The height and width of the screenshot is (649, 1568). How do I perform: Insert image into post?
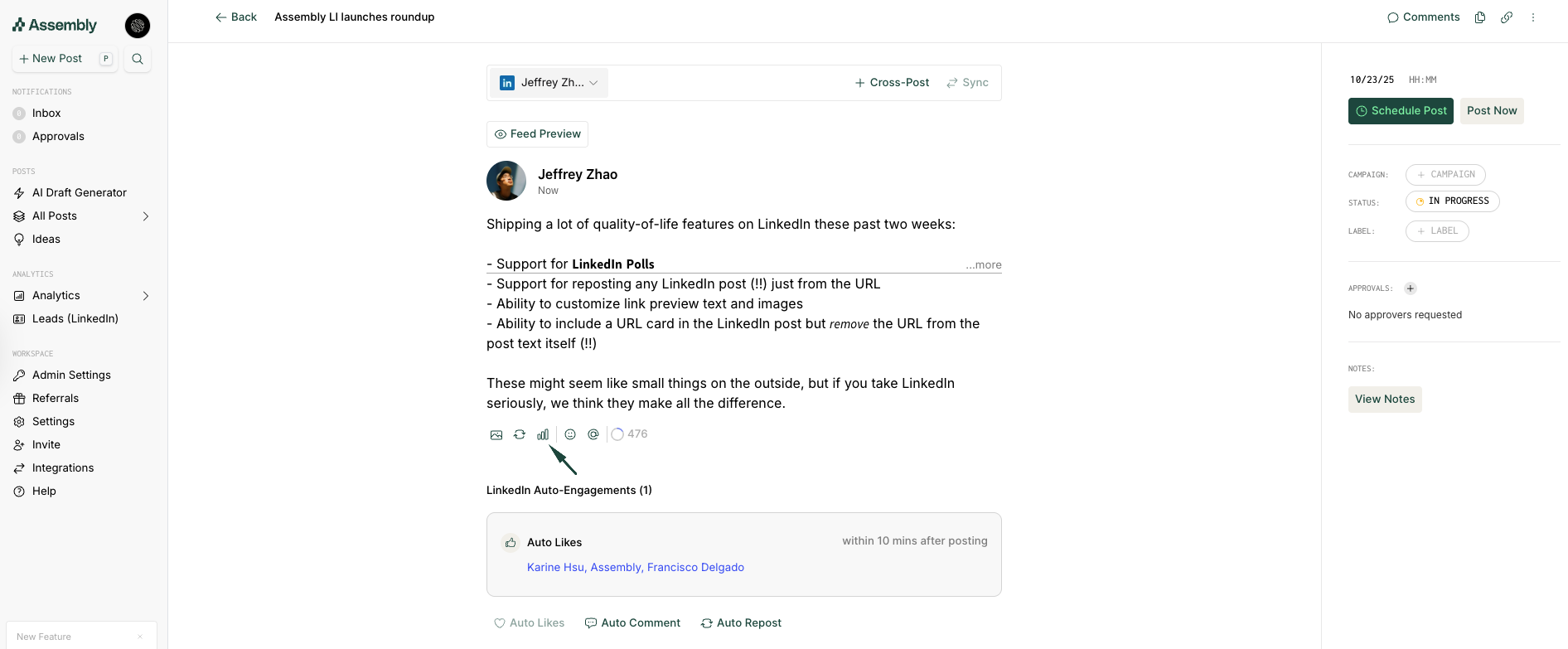[496, 434]
